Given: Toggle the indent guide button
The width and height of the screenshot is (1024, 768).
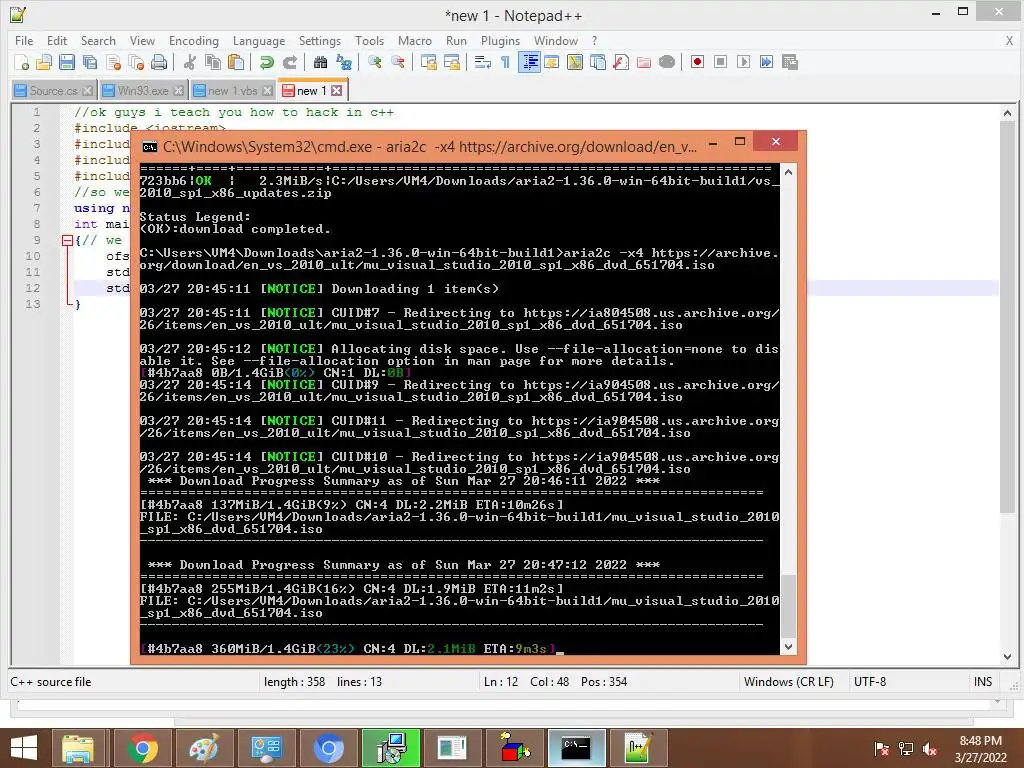Looking at the screenshot, I should [529, 62].
